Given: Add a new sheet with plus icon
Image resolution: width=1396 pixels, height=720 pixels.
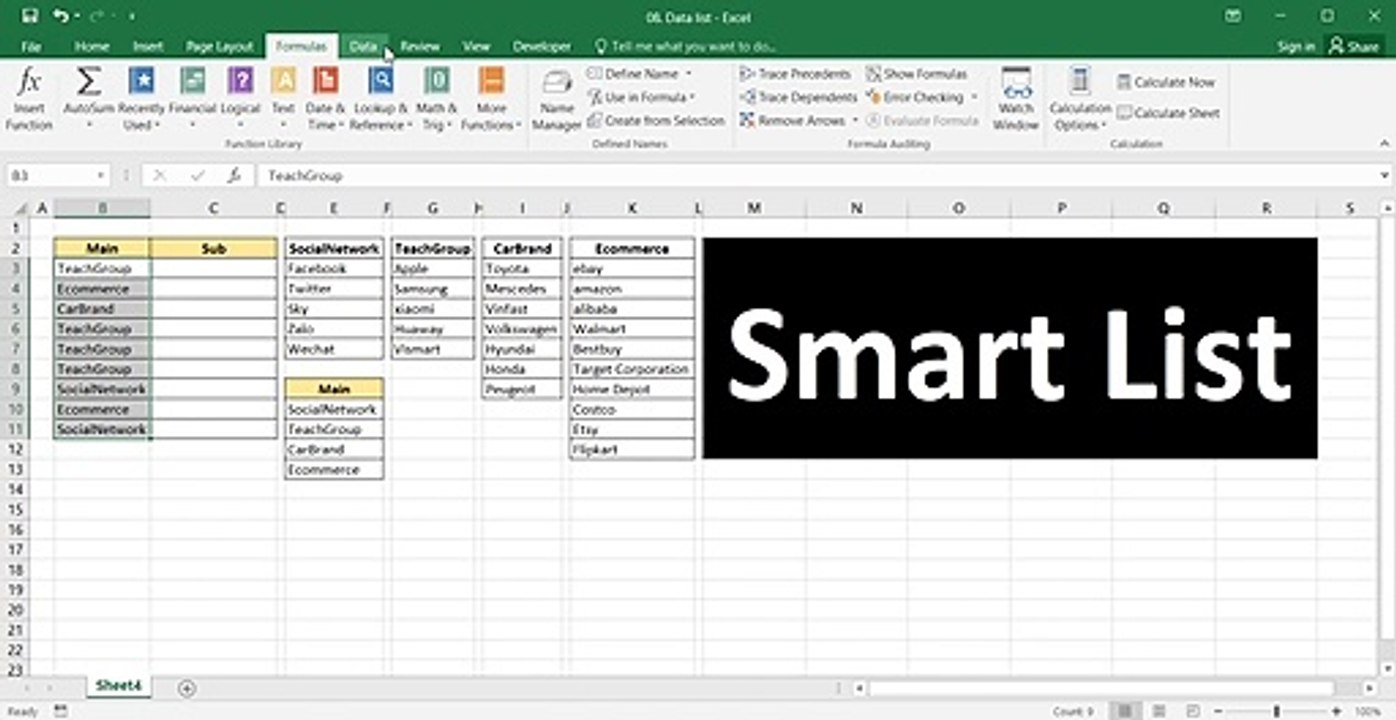Looking at the screenshot, I should click(x=187, y=688).
